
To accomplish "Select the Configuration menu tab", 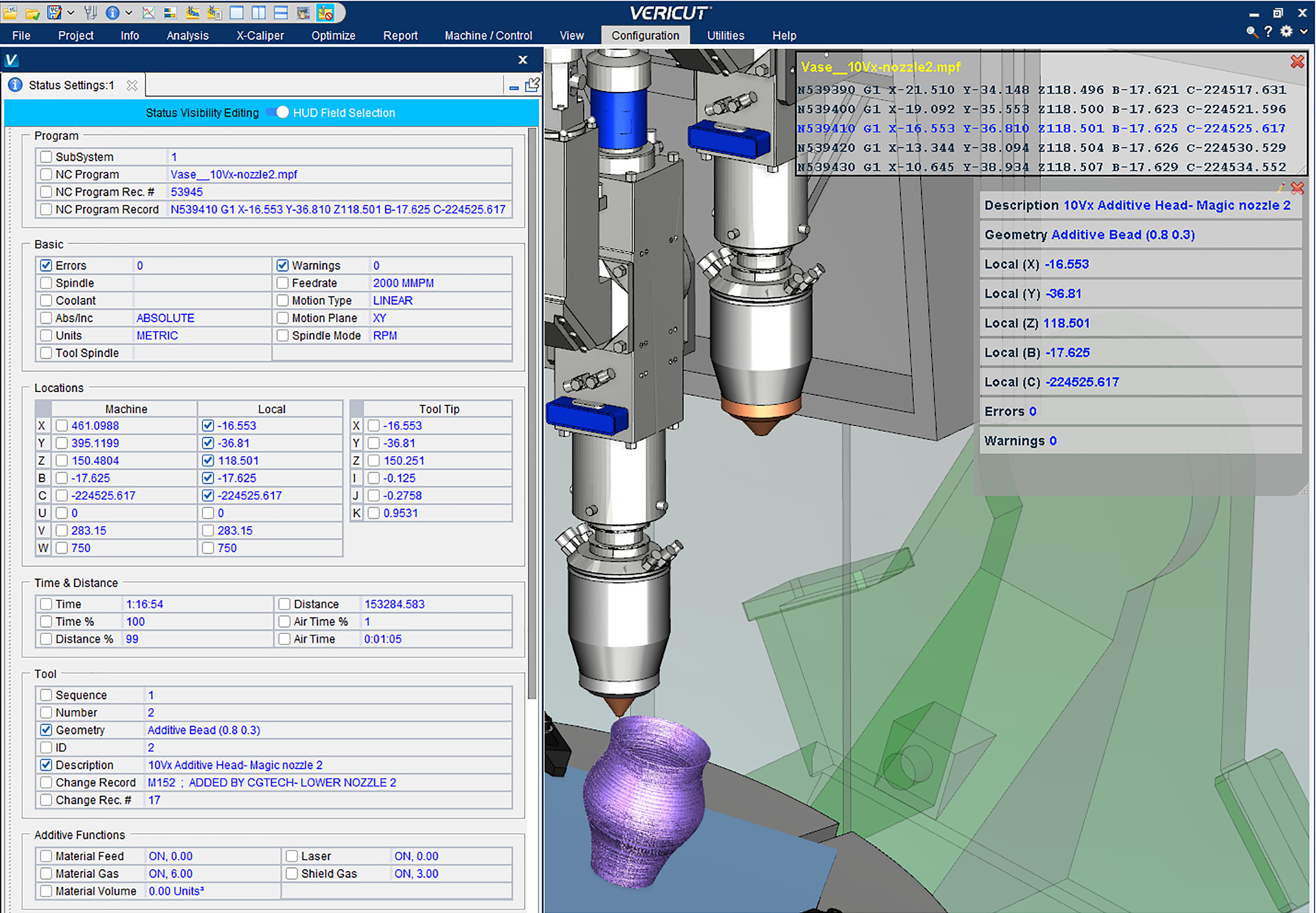I will (645, 35).
